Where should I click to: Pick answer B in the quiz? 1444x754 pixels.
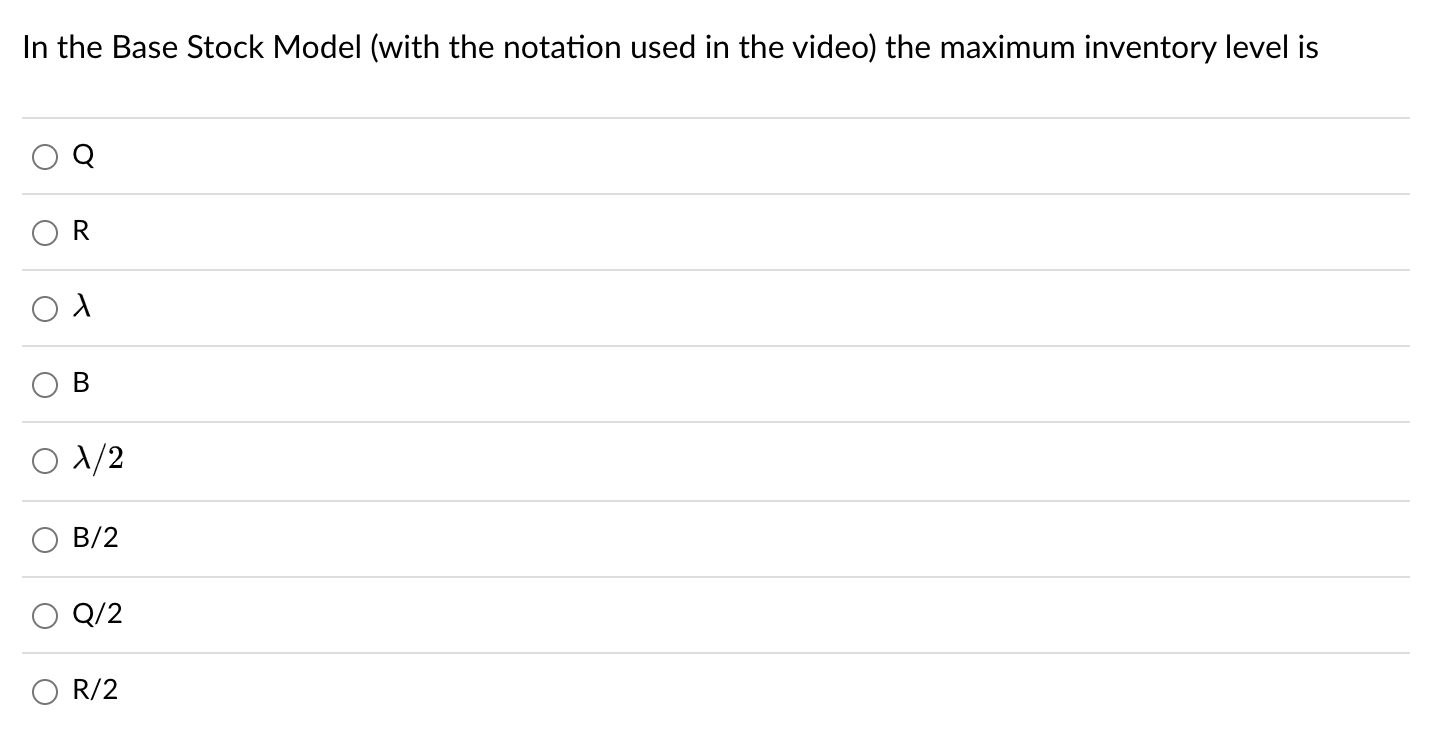[x=44, y=385]
